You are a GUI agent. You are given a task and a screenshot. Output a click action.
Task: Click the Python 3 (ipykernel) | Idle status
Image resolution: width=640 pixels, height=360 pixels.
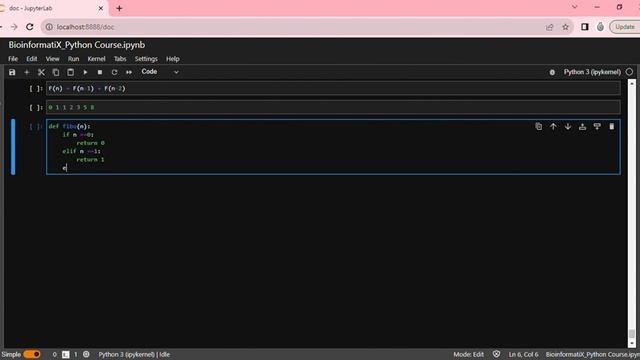coord(134,354)
